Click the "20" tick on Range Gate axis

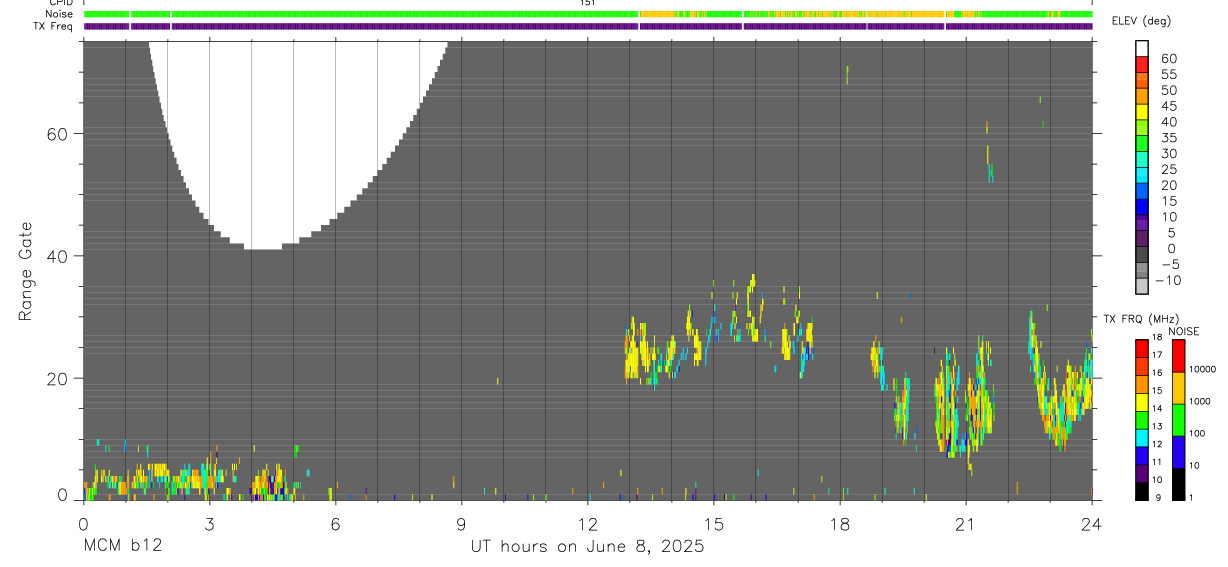click(x=57, y=378)
